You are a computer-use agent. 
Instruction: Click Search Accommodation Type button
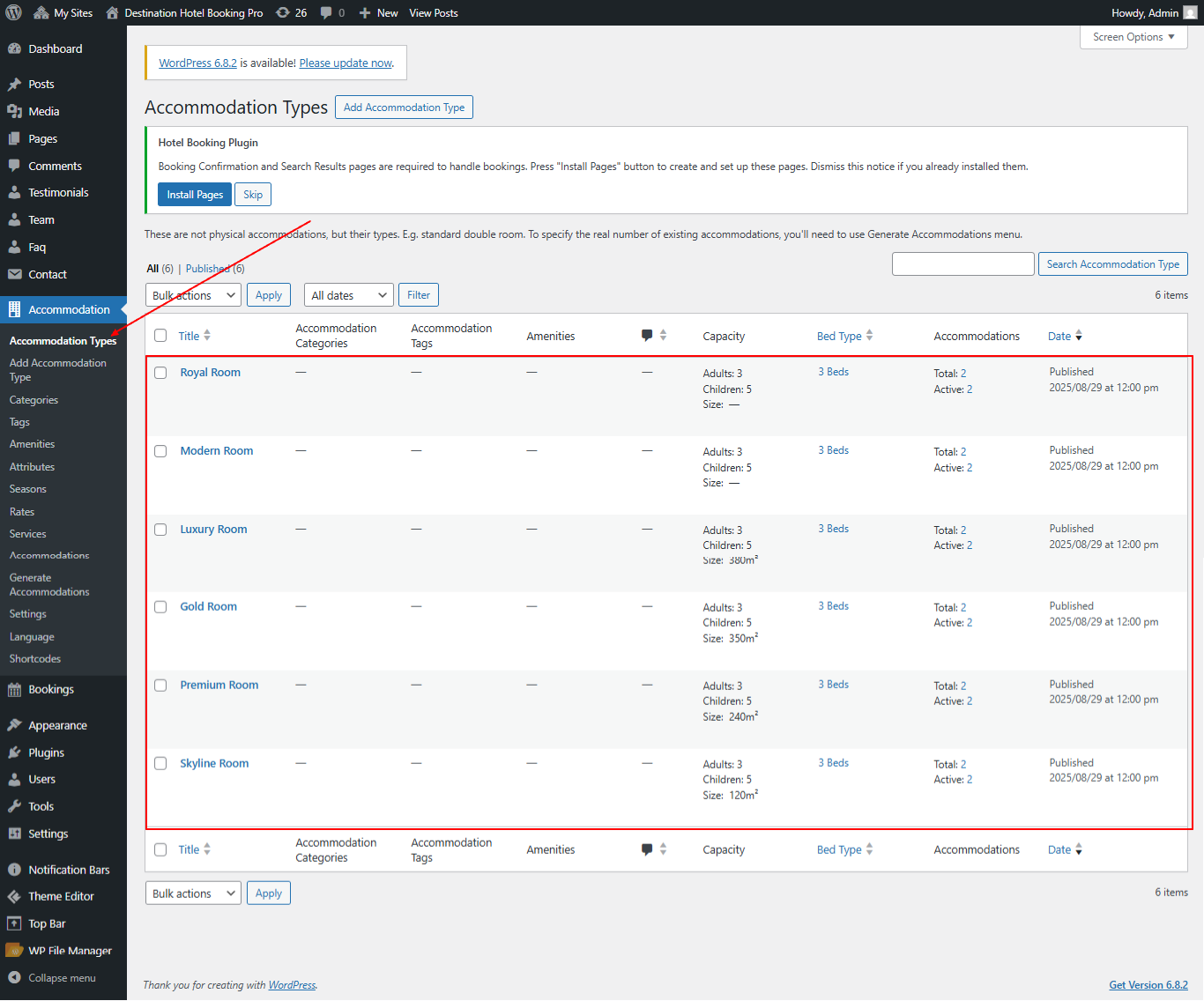coord(1113,264)
